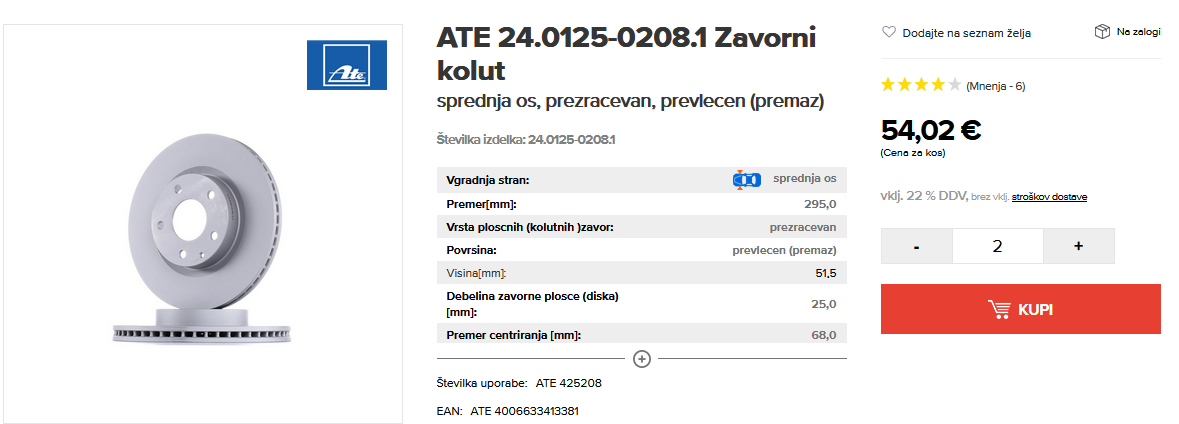The width and height of the screenshot is (1179, 424).
Task: Click Dodajte na seznam želja link
Action: (x=966, y=33)
